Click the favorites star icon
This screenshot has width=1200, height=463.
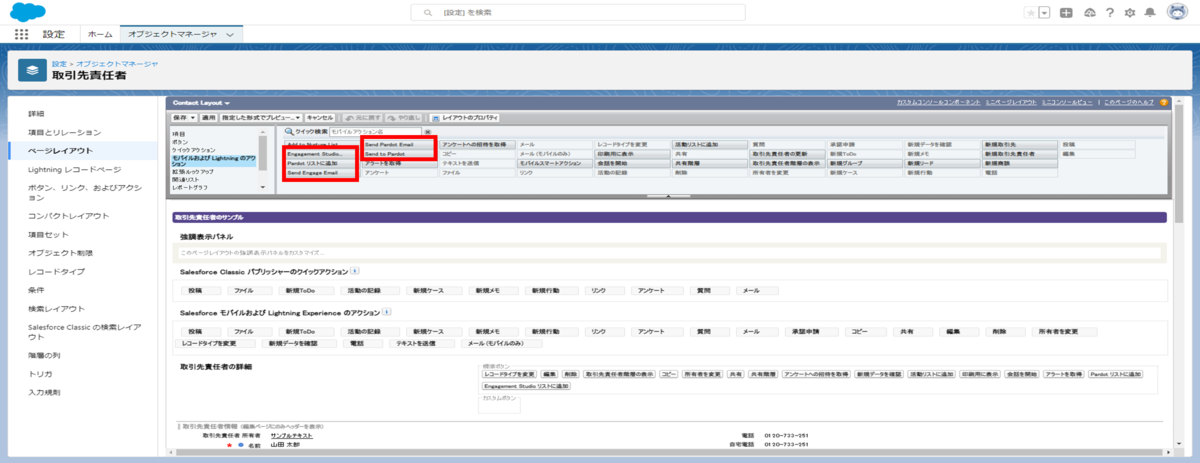pos(1030,12)
